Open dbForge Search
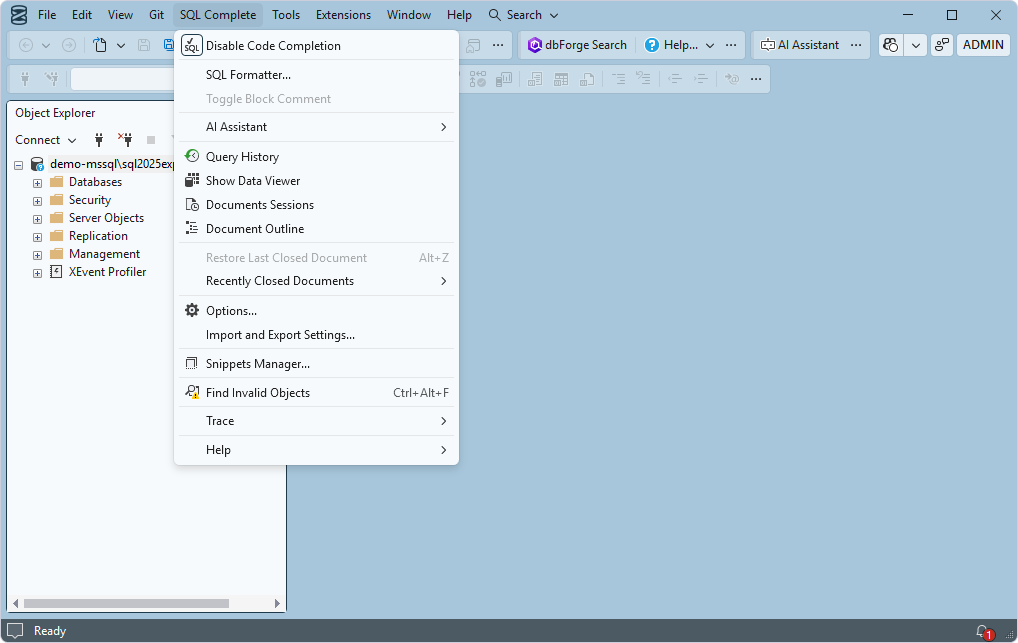Image resolution: width=1018 pixels, height=643 pixels. click(577, 45)
